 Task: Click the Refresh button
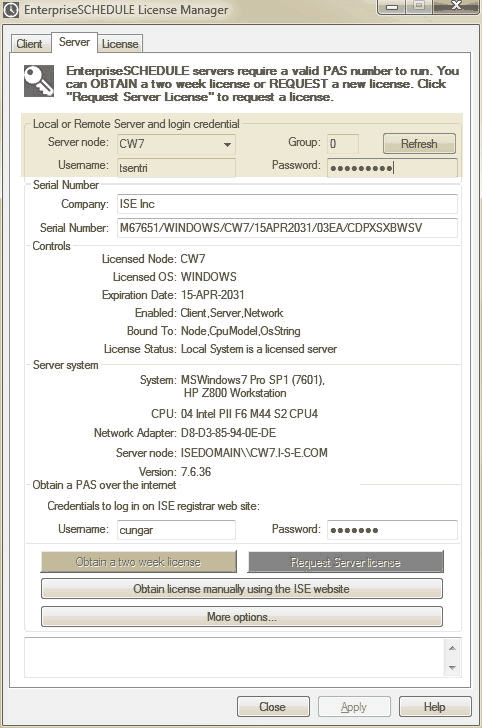click(x=419, y=143)
